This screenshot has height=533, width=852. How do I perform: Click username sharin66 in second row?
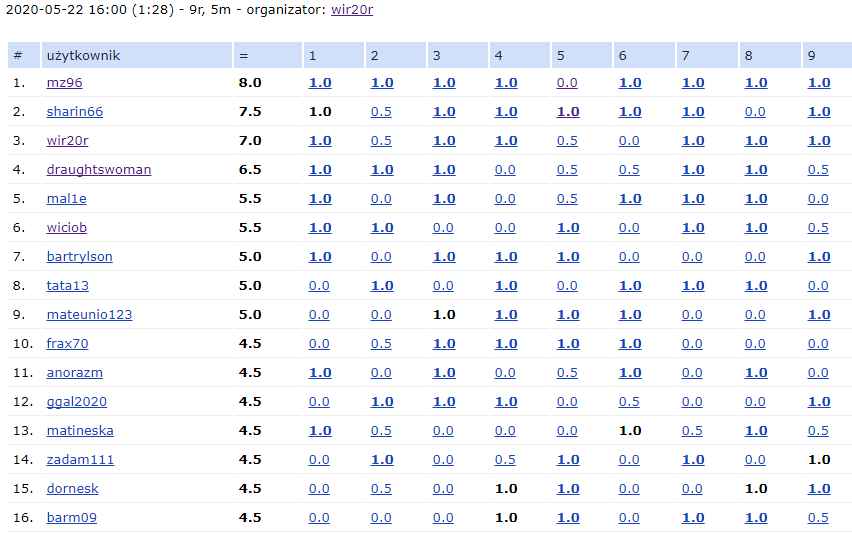(x=74, y=112)
